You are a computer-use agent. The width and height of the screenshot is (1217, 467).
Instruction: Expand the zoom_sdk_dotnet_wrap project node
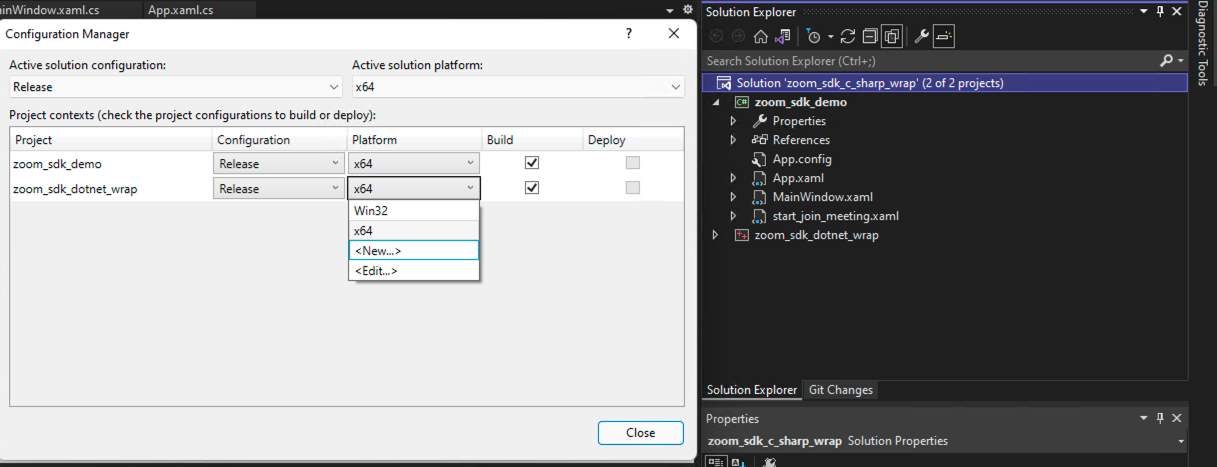click(715, 235)
